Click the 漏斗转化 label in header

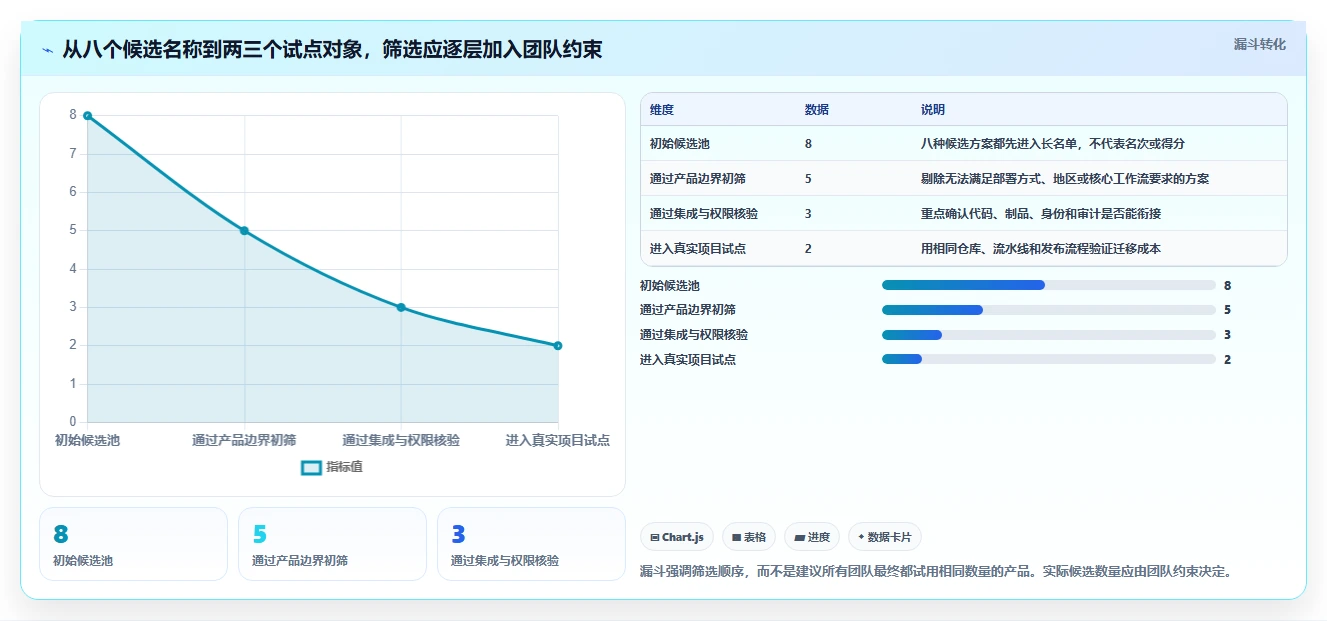tap(1259, 44)
